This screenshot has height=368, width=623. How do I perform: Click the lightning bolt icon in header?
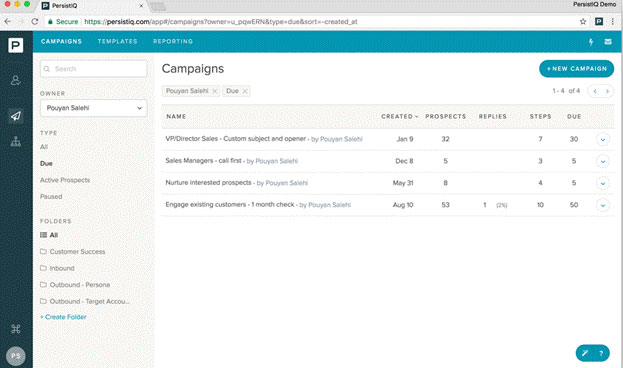591,42
